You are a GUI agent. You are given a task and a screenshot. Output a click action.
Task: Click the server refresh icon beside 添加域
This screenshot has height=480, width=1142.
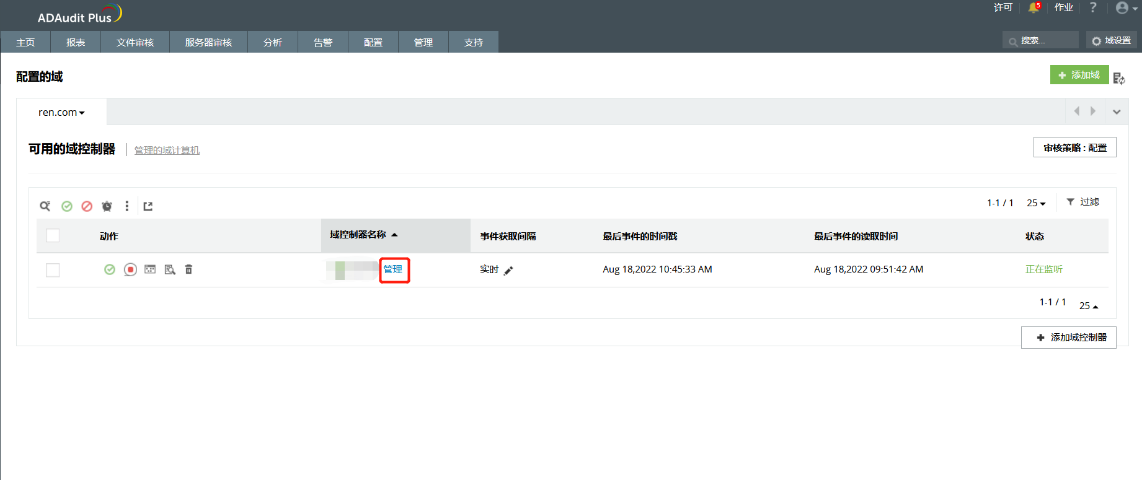tap(1119, 77)
